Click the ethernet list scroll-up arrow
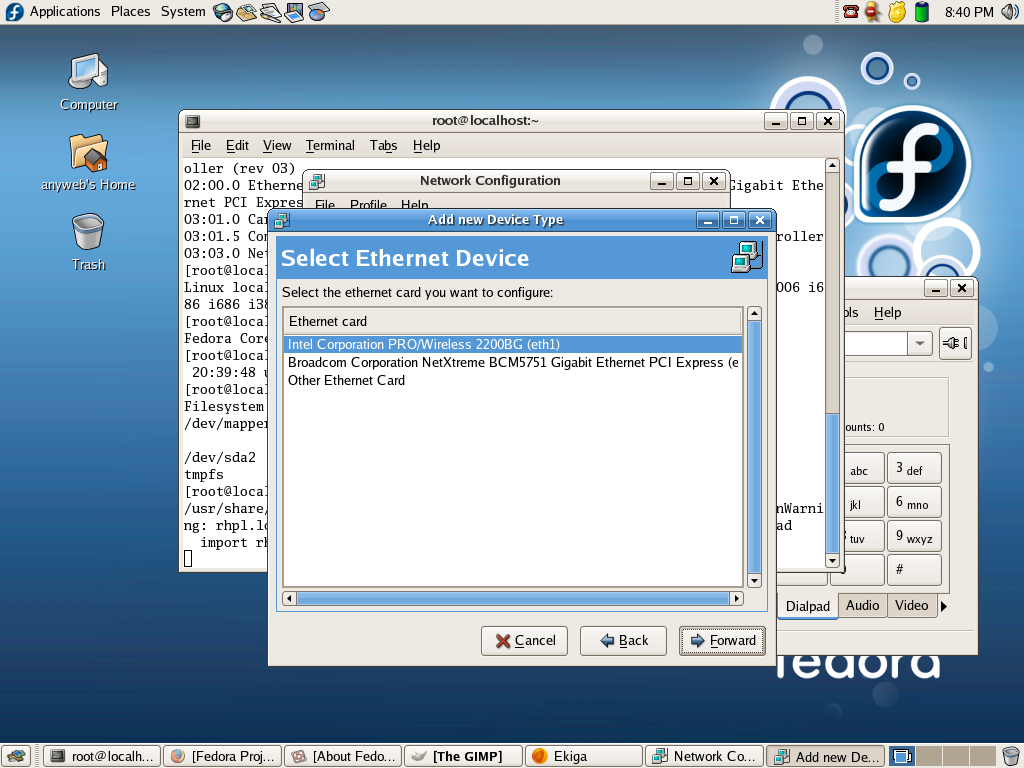Image resolution: width=1024 pixels, height=768 pixels. pyautogui.click(x=754, y=313)
